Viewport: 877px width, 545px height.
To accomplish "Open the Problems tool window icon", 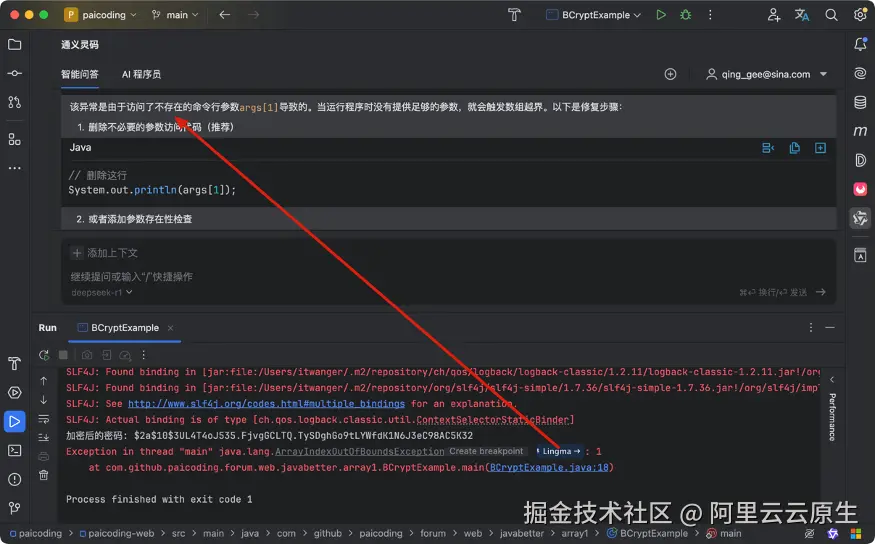I will [x=15, y=480].
